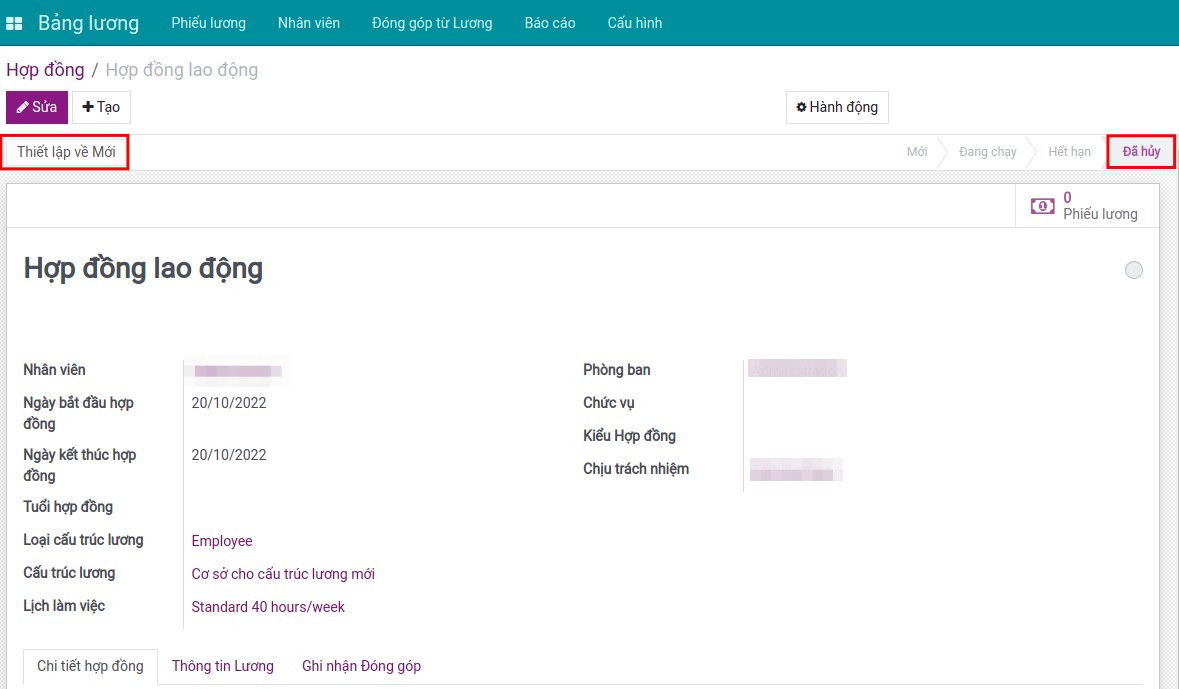Select the Hết hạn status stage
This screenshot has width=1179, height=689.
[x=1069, y=152]
